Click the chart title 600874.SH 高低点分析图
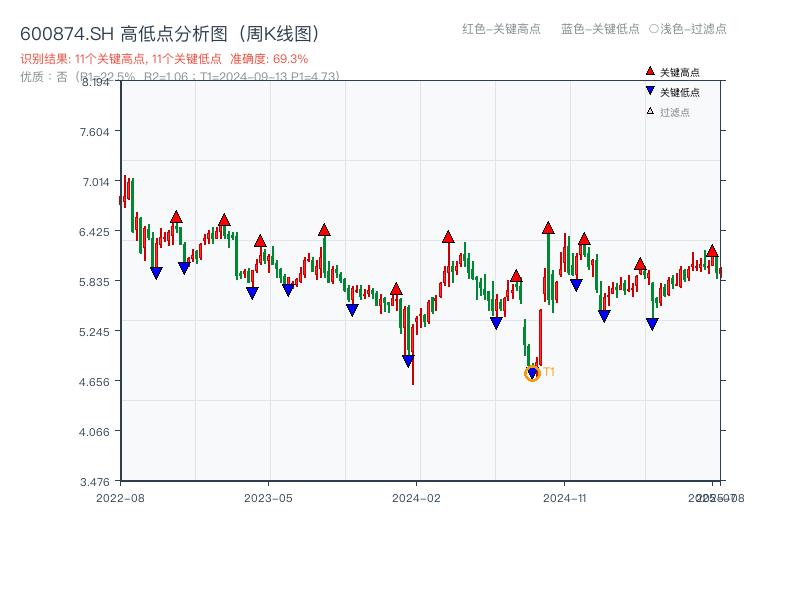This screenshot has height=600, width=800. pyautogui.click(x=170, y=34)
